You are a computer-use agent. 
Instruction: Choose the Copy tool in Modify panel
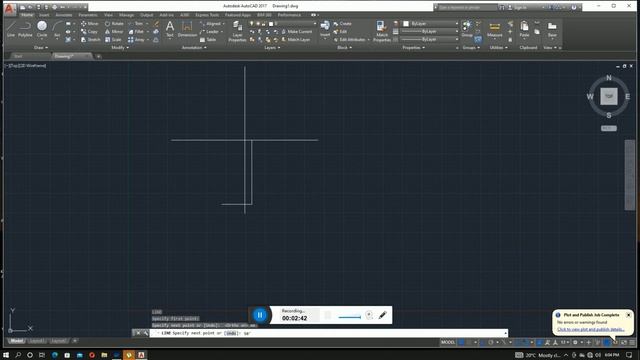(89, 31)
